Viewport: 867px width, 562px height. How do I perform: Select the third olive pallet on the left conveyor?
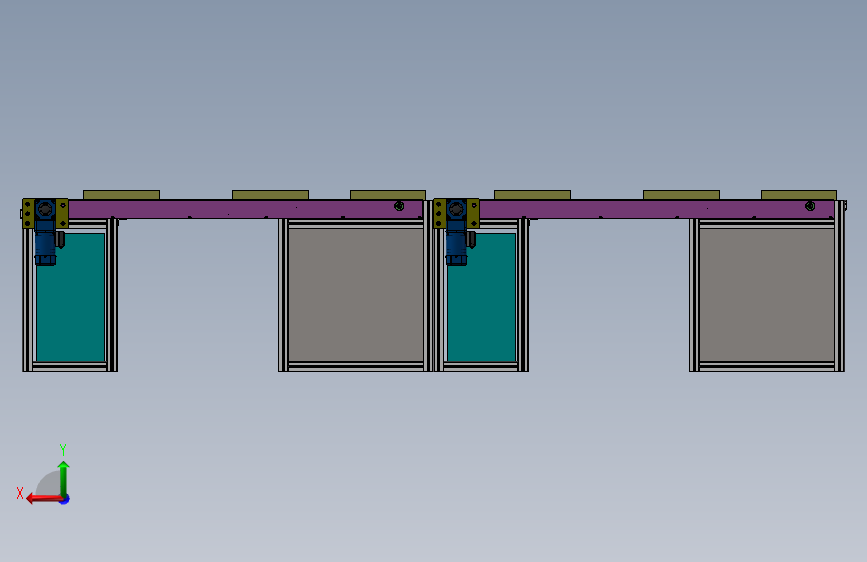(x=388, y=195)
